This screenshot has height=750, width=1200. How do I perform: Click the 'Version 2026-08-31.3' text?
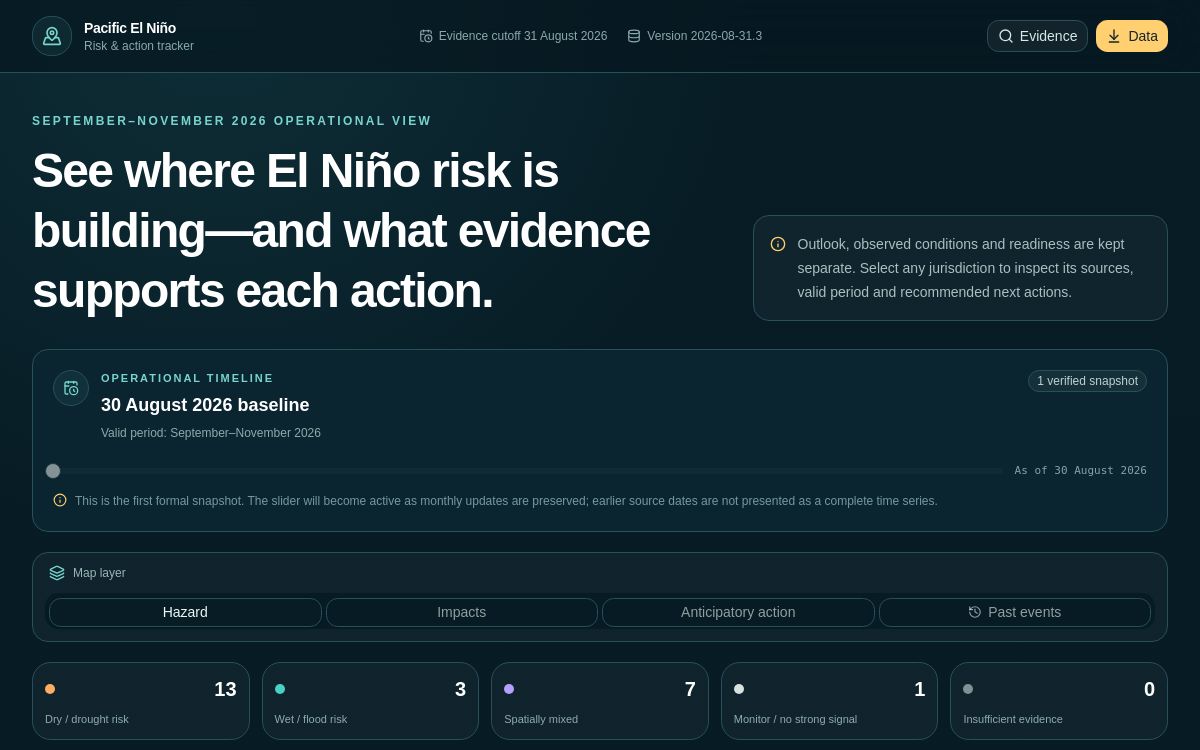click(x=704, y=36)
